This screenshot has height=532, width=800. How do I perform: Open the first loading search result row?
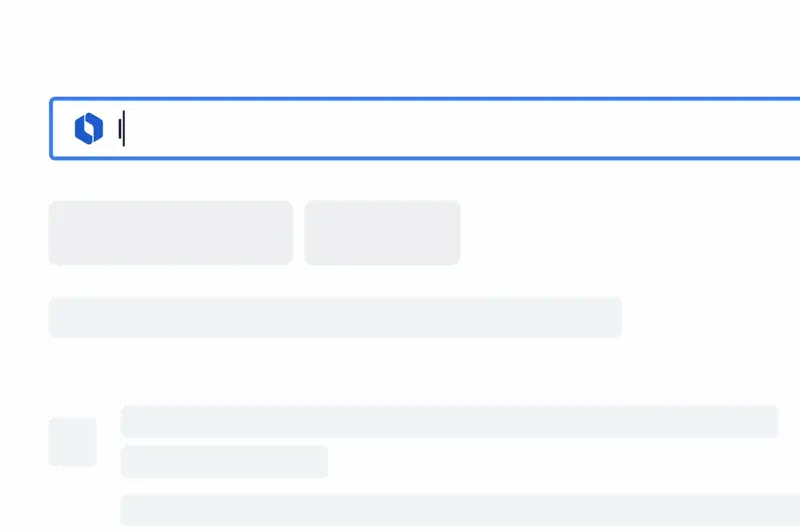(449, 421)
